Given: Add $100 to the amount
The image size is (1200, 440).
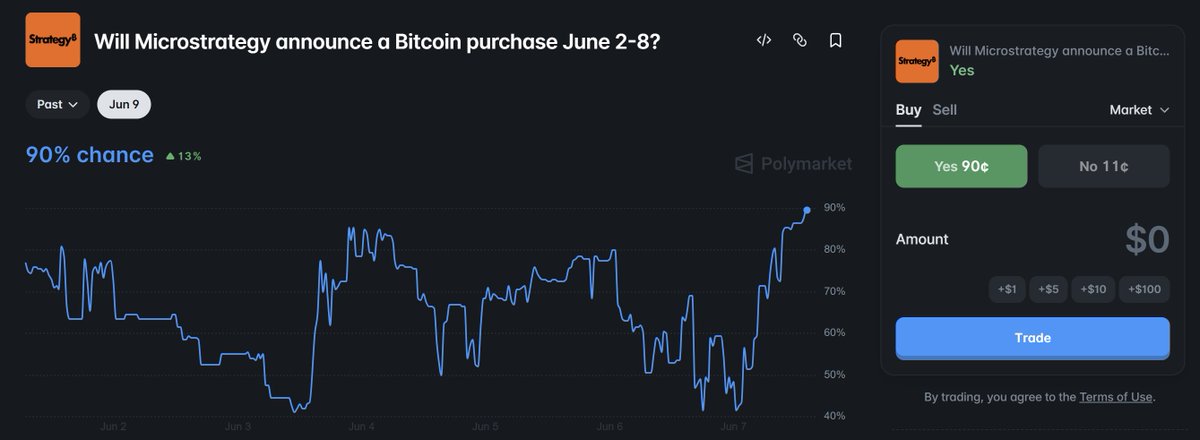Looking at the screenshot, I should [x=1144, y=290].
